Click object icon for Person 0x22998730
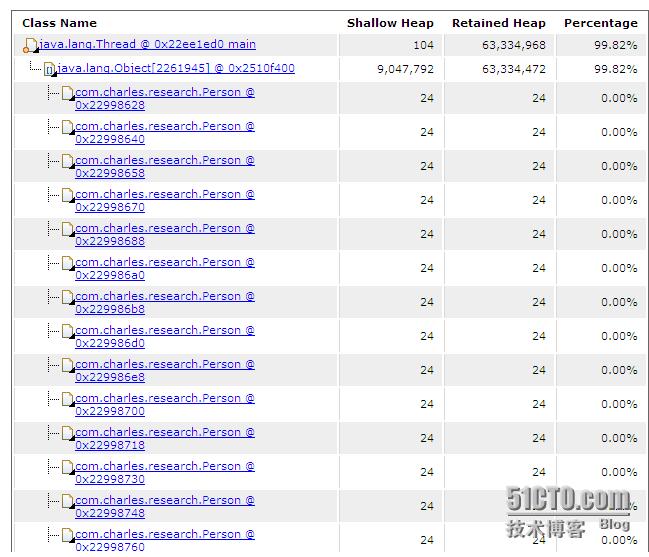This screenshot has width=649, height=557. click(x=68, y=466)
